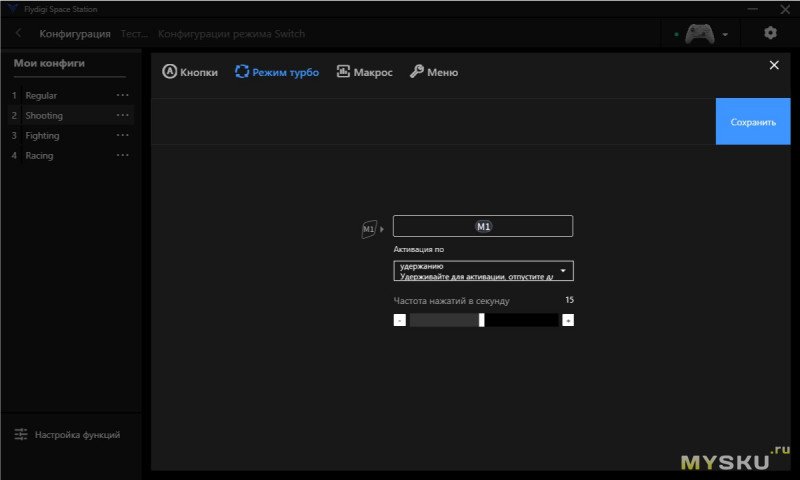Open the Активация по dropdown
This screenshot has height=480, width=800.
[483, 271]
